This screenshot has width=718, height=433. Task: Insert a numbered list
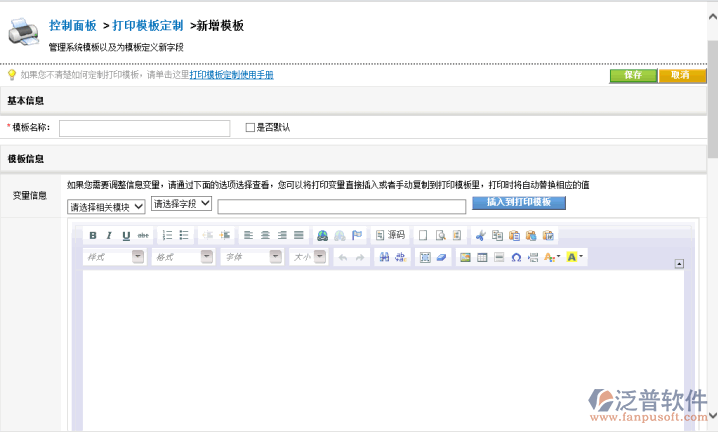pyautogui.click(x=167, y=236)
